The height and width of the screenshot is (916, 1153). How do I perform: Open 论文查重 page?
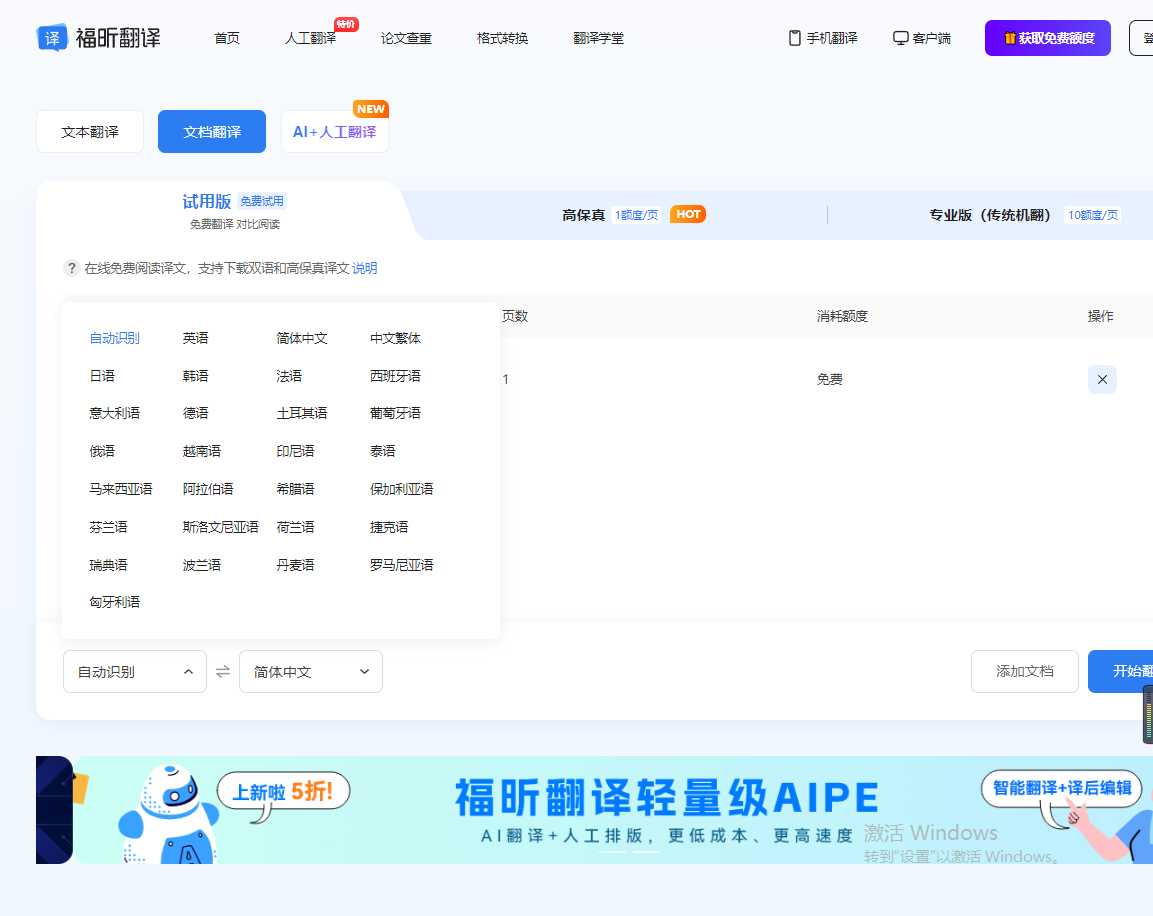pos(406,38)
